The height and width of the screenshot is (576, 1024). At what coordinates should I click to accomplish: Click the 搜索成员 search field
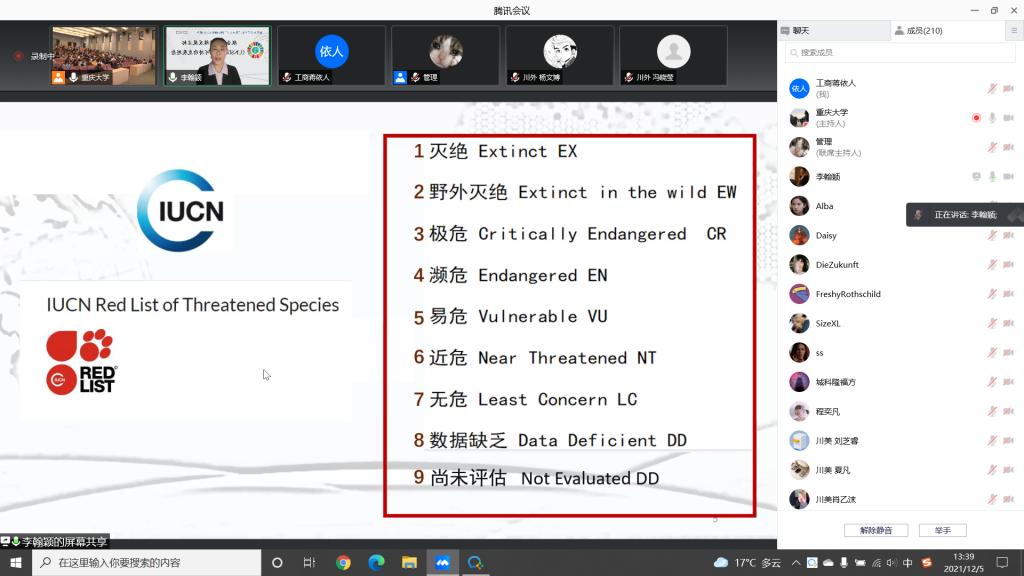click(900, 52)
